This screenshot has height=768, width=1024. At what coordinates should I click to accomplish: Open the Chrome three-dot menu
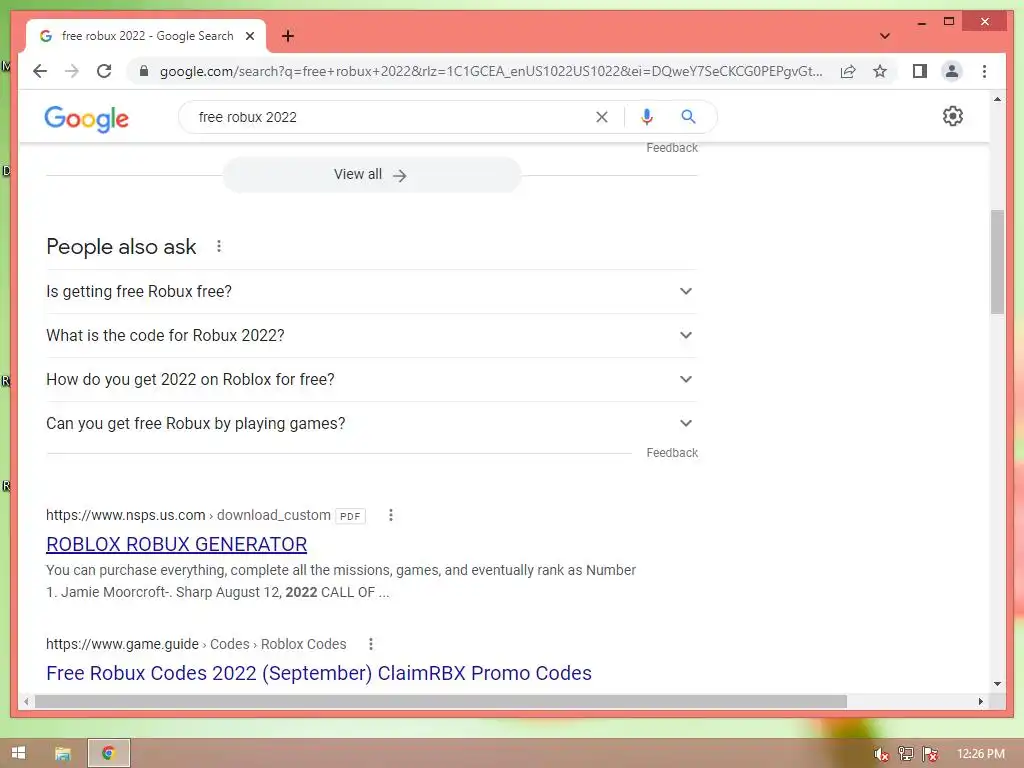pos(984,71)
